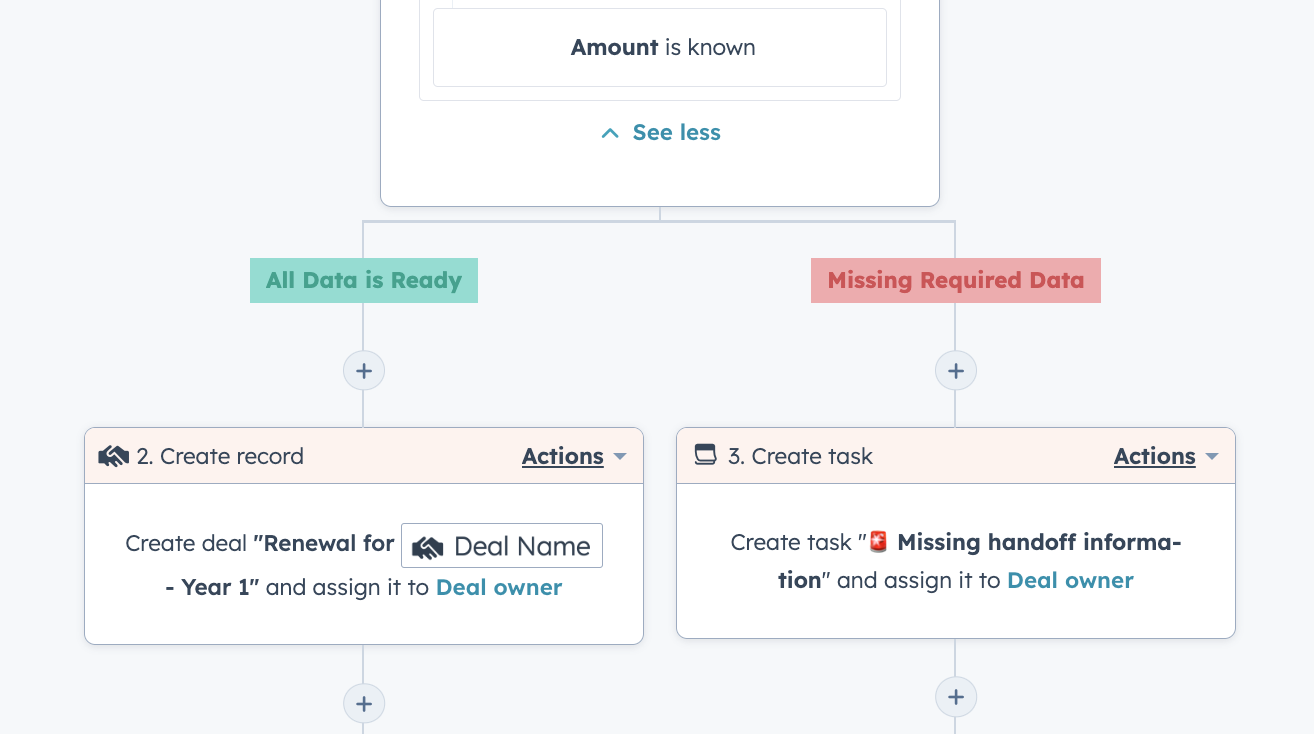The height and width of the screenshot is (734, 1314).
Task: Select the Deal Name token to edit it
Action: click(x=502, y=545)
